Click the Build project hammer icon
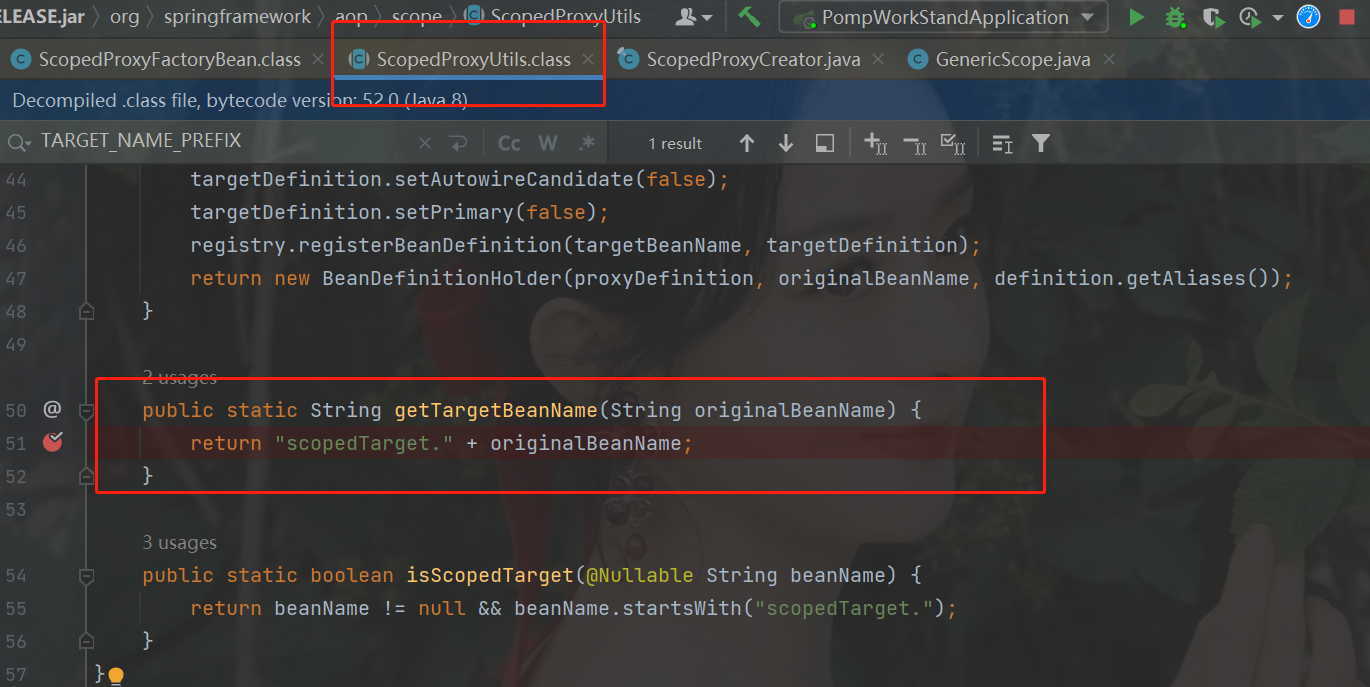The image size is (1370, 687). pyautogui.click(x=749, y=17)
